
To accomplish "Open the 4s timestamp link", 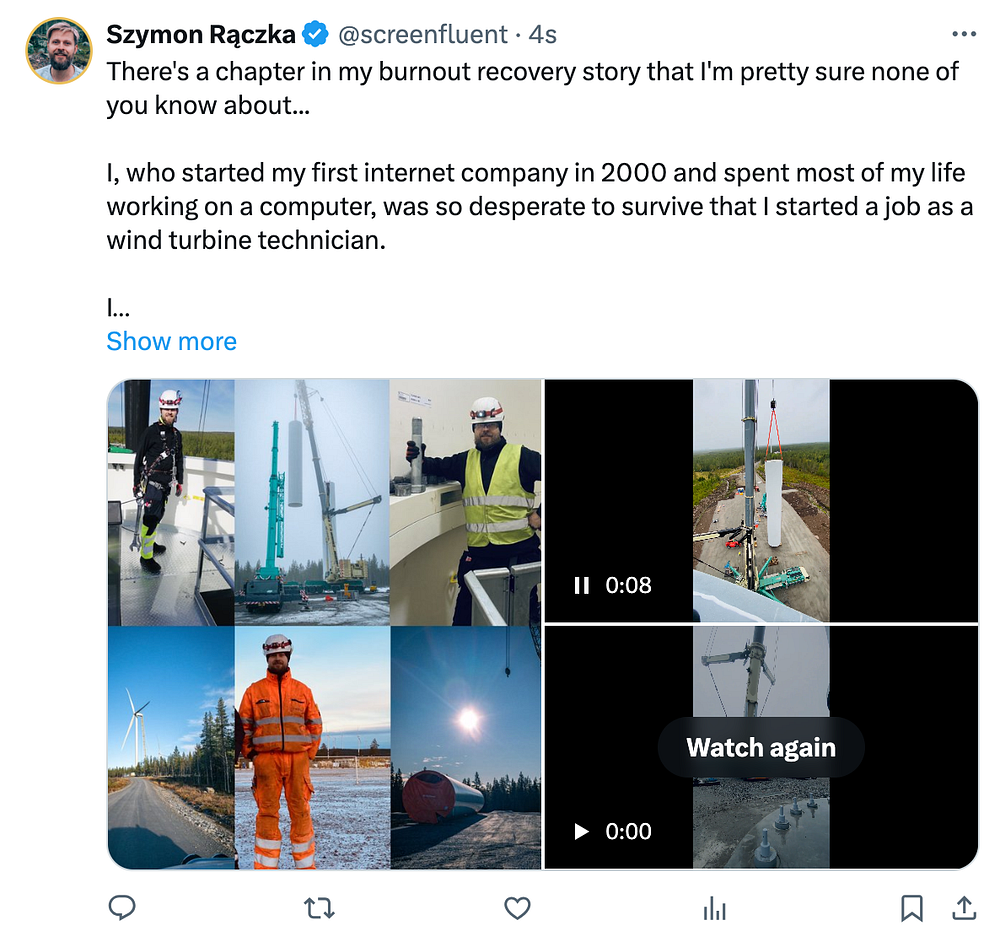I will click(543, 35).
